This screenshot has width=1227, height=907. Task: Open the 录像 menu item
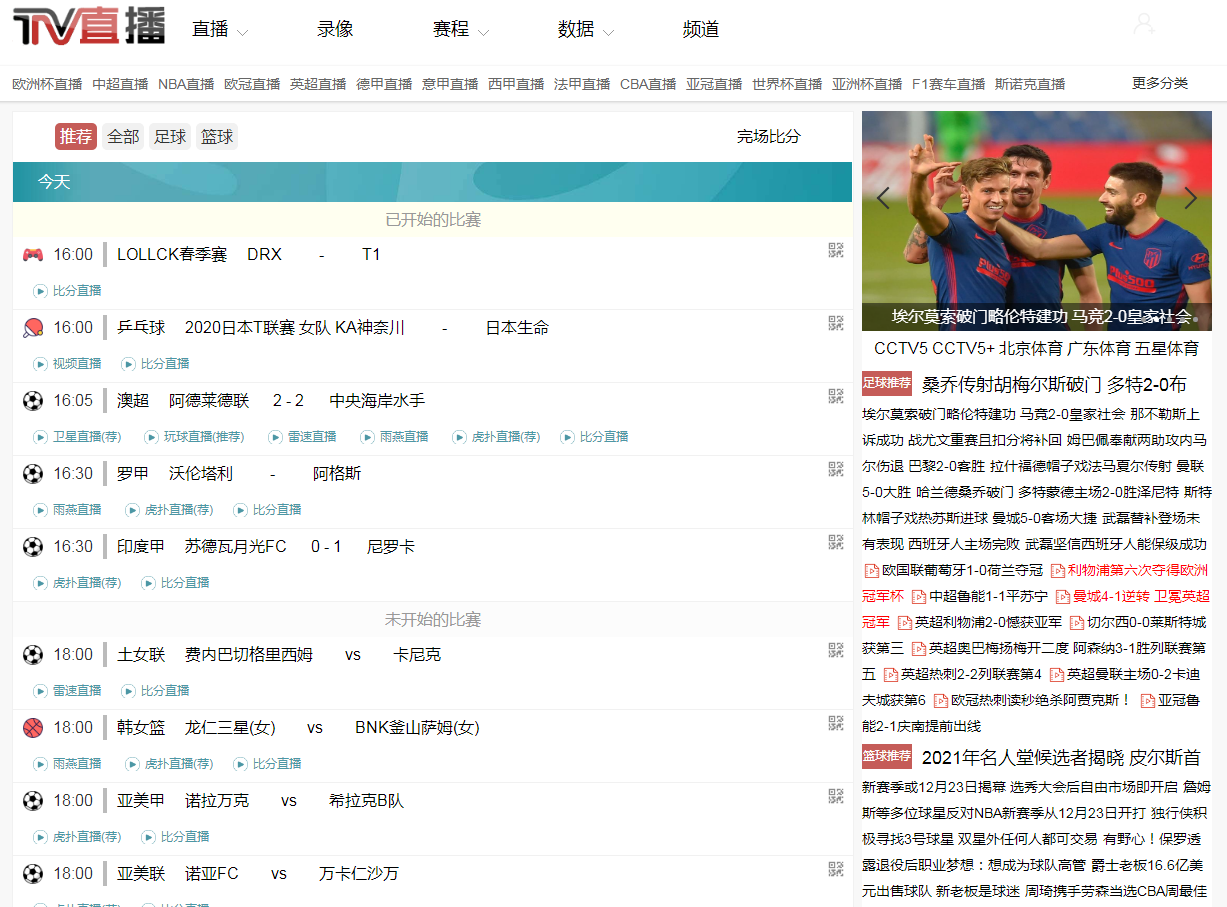[335, 30]
